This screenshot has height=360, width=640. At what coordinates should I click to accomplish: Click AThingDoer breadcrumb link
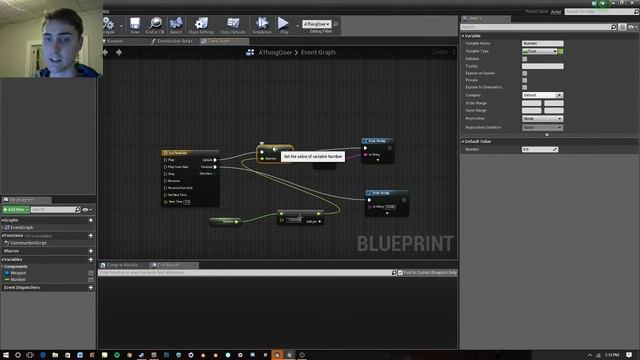point(275,52)
